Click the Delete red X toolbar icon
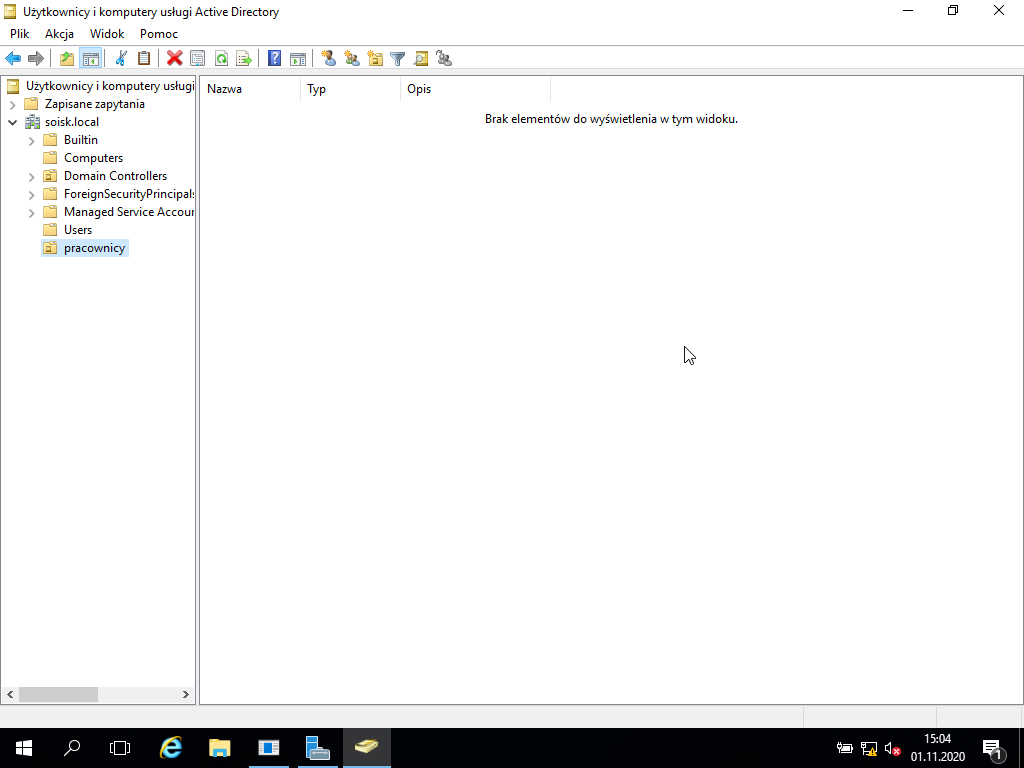 click(x=174, y=58)
